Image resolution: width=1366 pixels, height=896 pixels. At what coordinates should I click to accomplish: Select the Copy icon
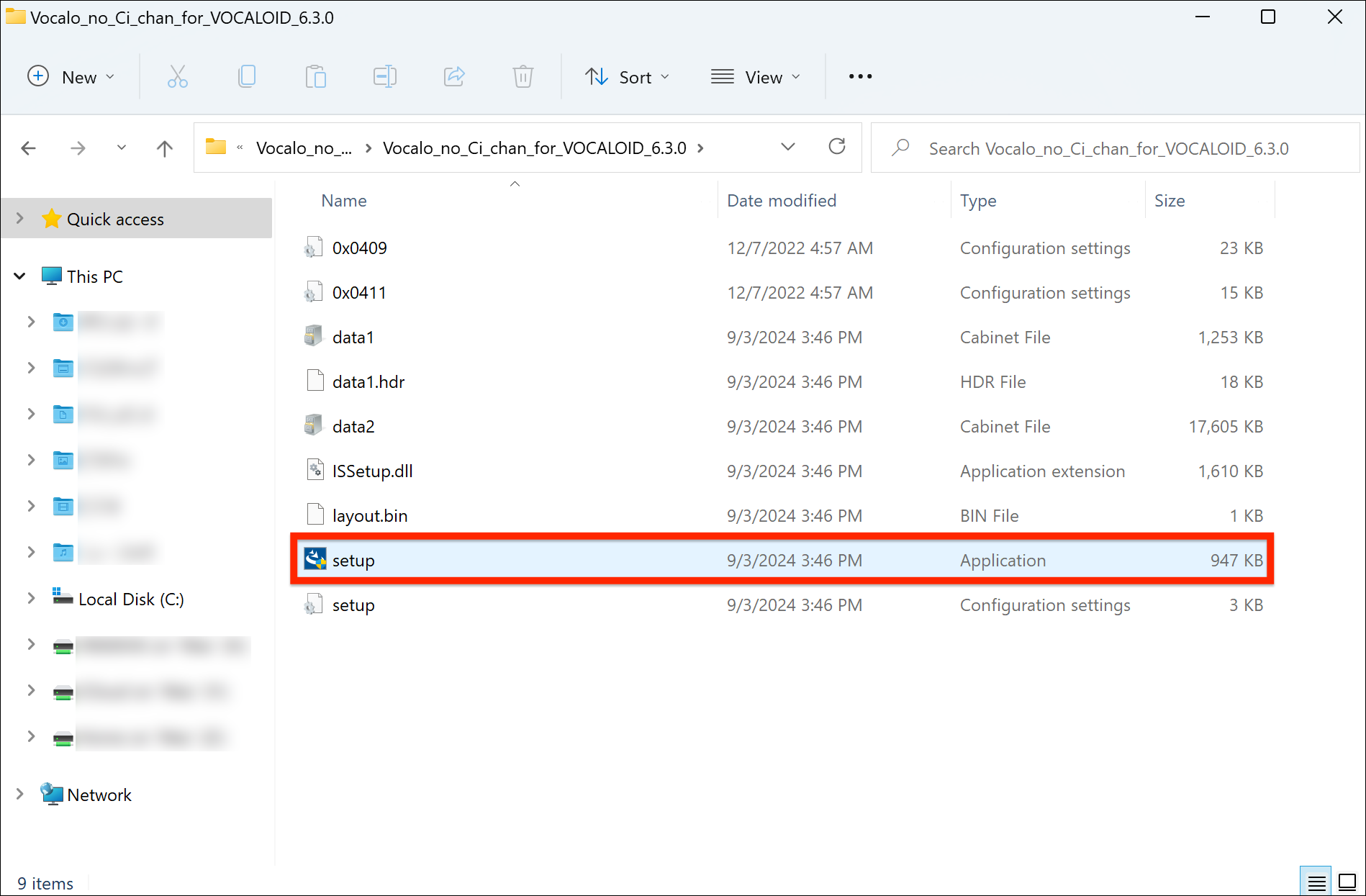pyautogui.click(x=247, y=76)
